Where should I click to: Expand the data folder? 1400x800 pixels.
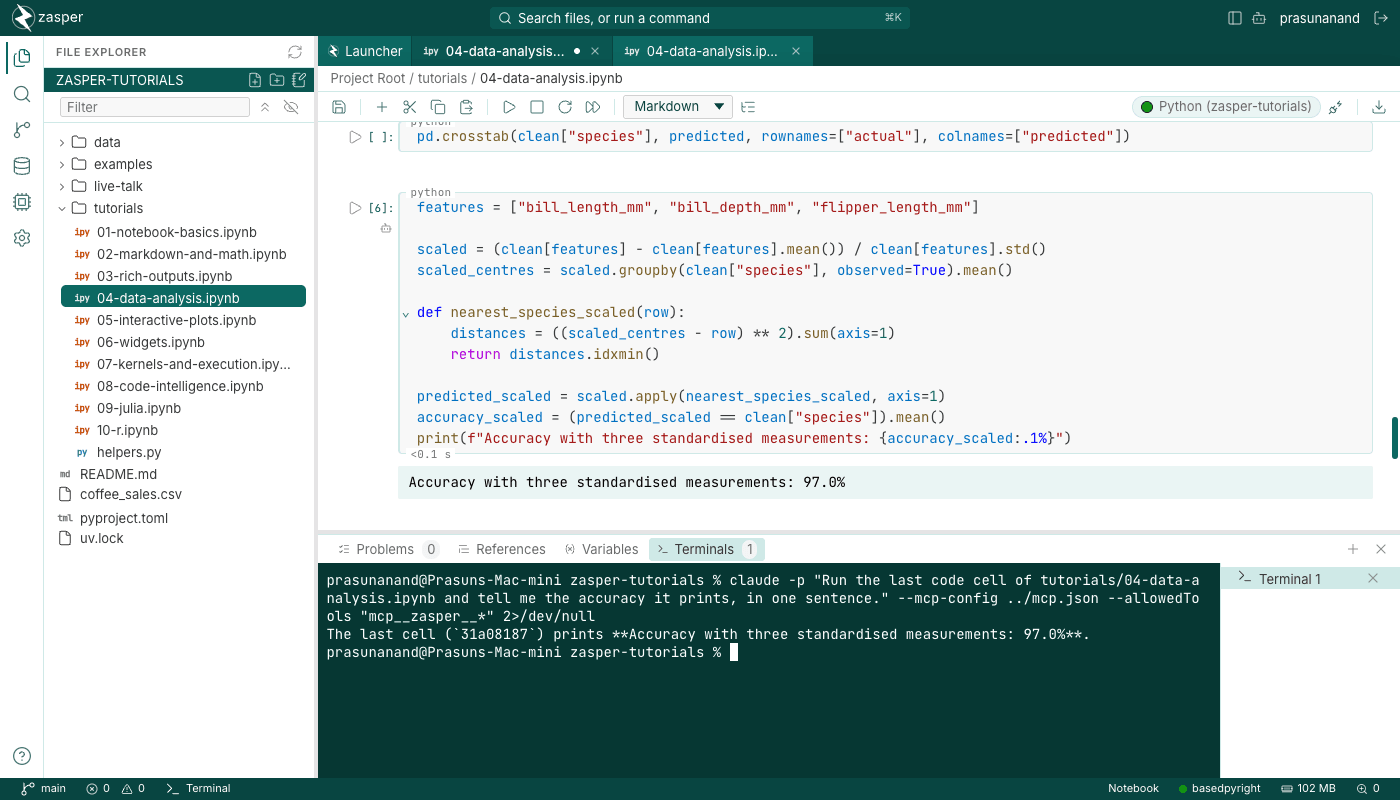pos(62,142)
